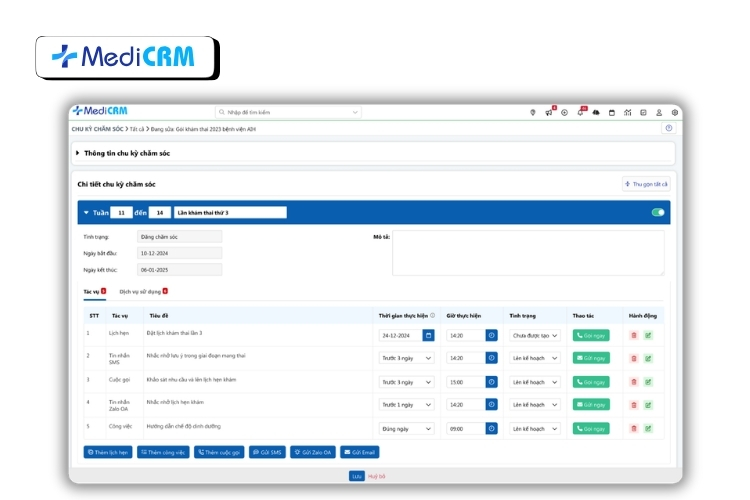Screen dimensions: 750x500
Task: Open time picker for 'Đặt lịch khám thai lần 3'
Action: (491, 335)
